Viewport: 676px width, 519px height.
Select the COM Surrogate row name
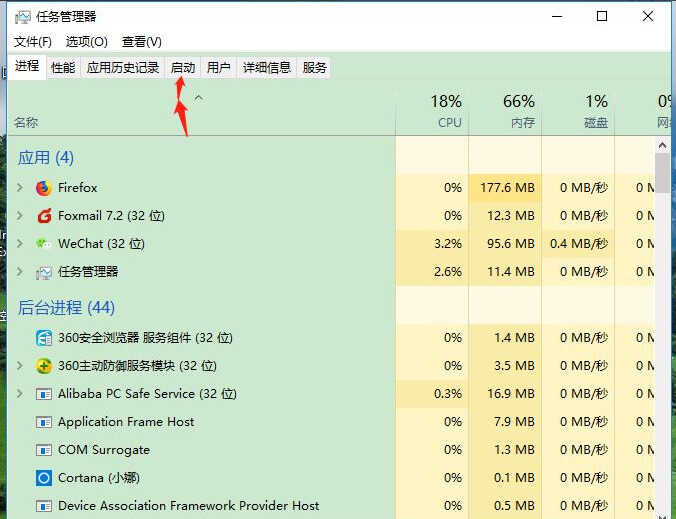(104, 450)
